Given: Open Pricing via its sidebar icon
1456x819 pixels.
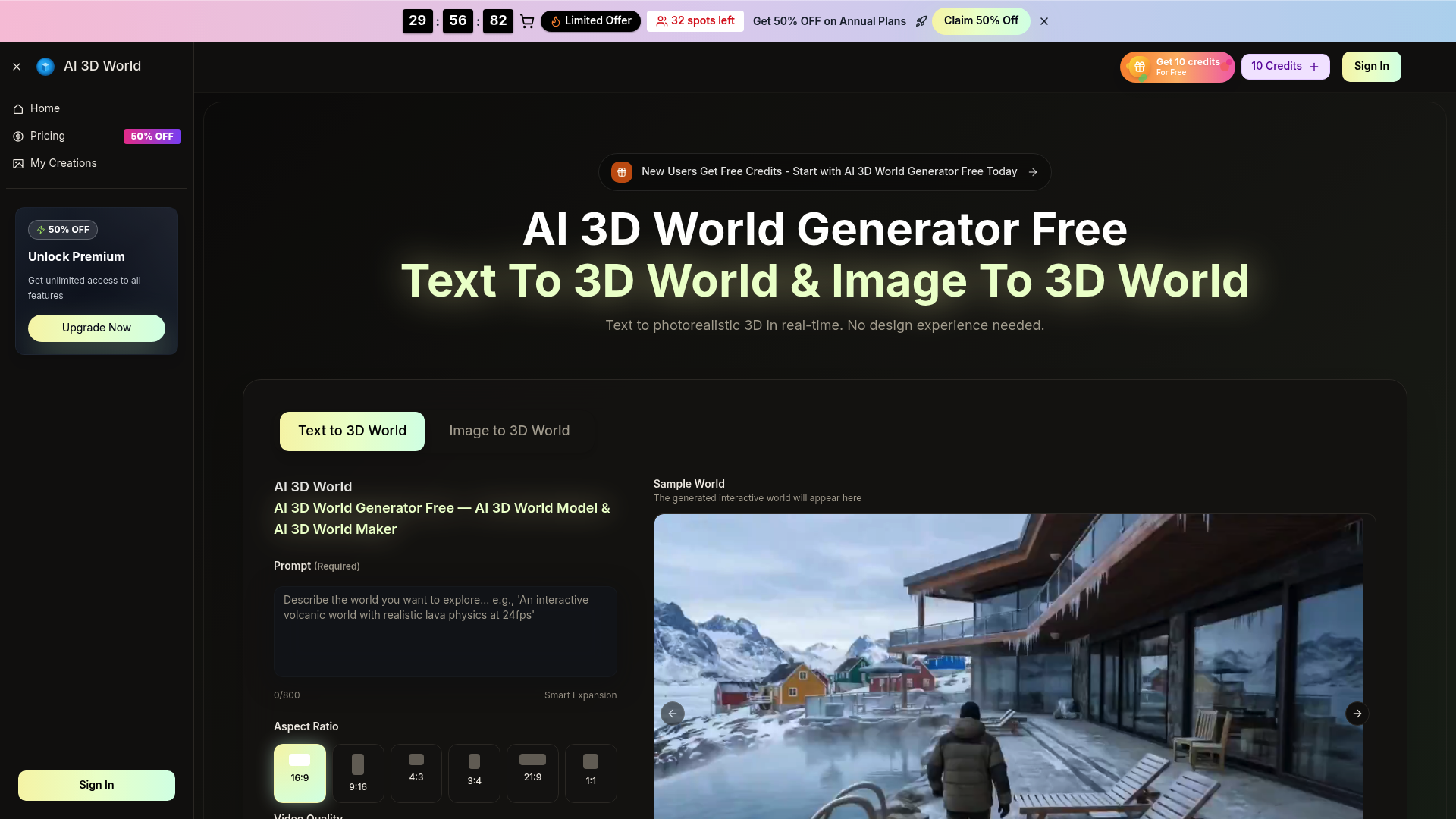Looking at the screenshot, I should [17, 136].
